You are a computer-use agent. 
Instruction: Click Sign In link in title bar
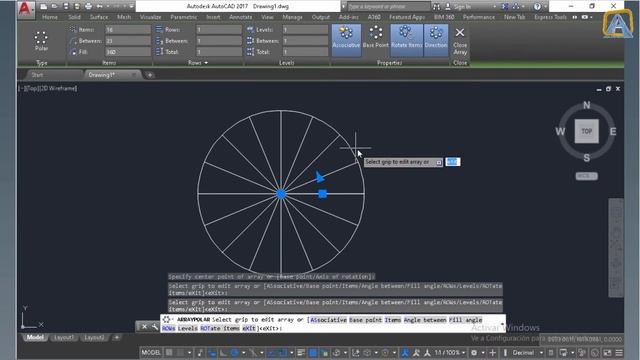462,7
